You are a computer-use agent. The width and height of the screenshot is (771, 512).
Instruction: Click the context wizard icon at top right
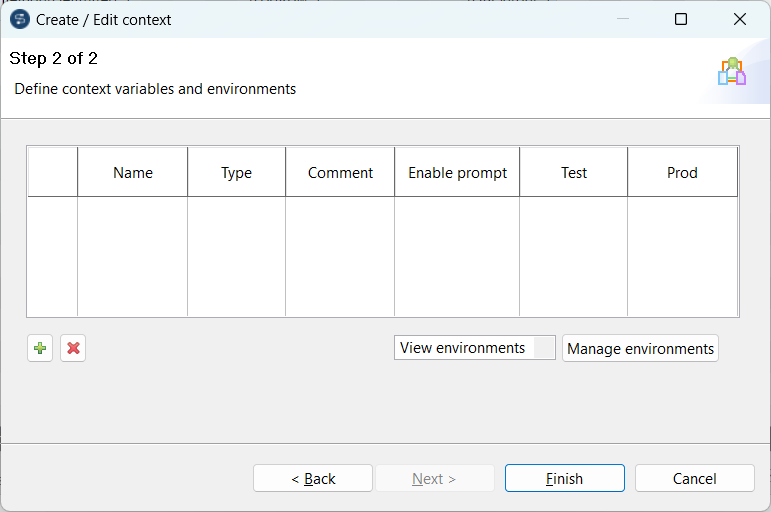point(732,72)
